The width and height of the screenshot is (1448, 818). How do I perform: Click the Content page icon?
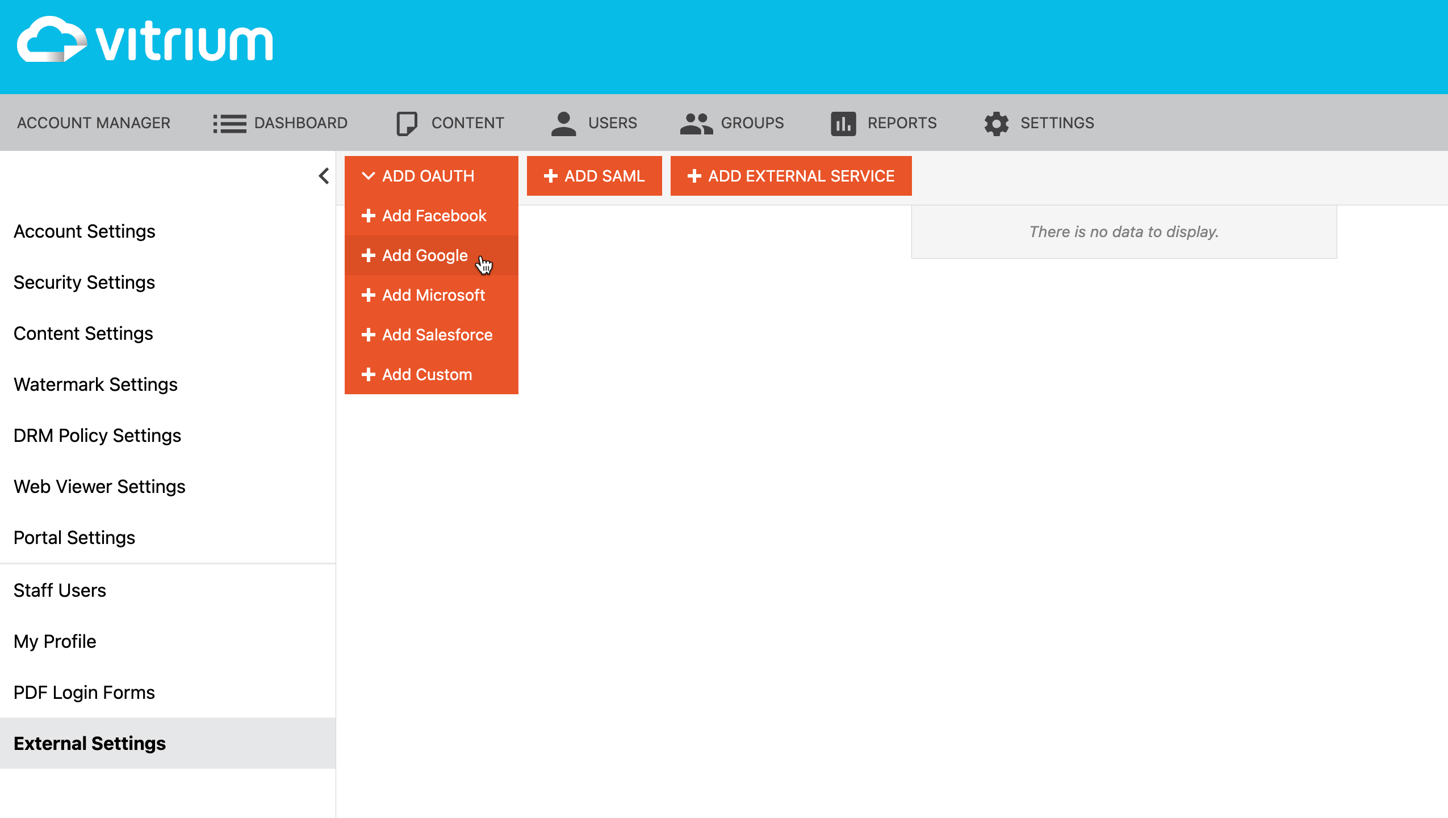point(406,123)
